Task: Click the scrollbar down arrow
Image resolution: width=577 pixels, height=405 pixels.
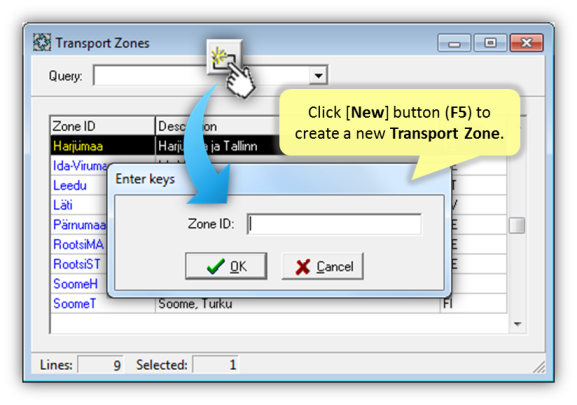Action: 517,324
